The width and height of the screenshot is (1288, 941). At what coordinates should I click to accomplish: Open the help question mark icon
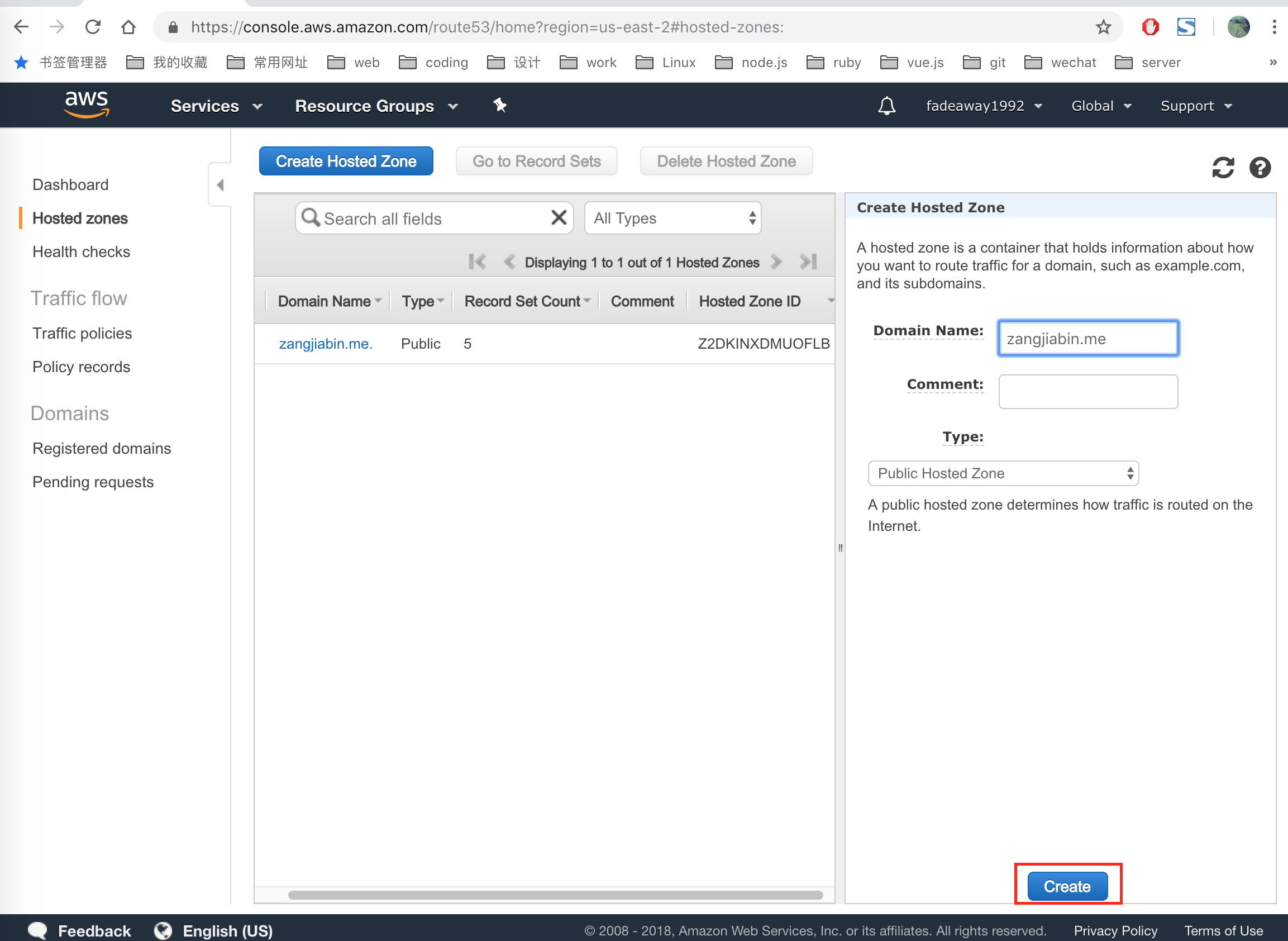tap(1260, 168)
